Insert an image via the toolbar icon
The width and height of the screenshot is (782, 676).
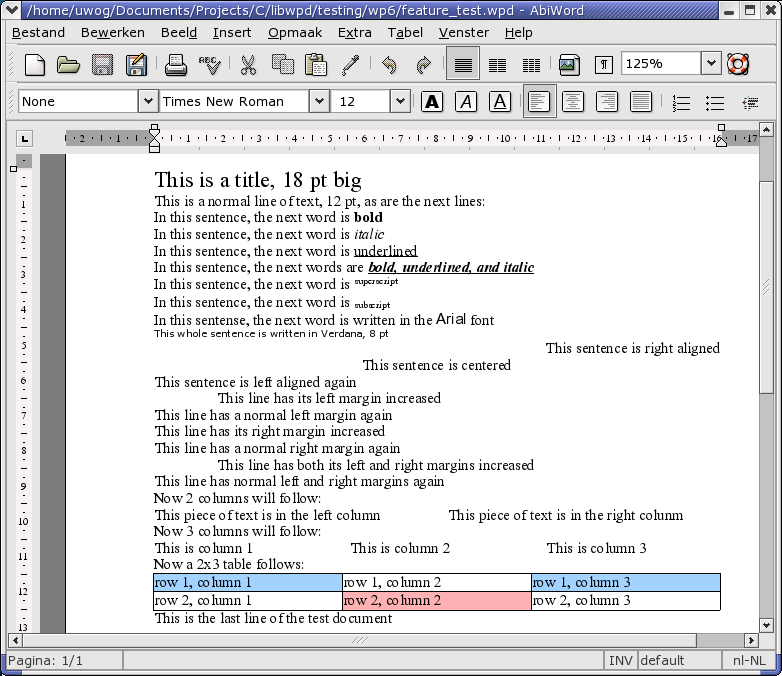pos(569,65)
